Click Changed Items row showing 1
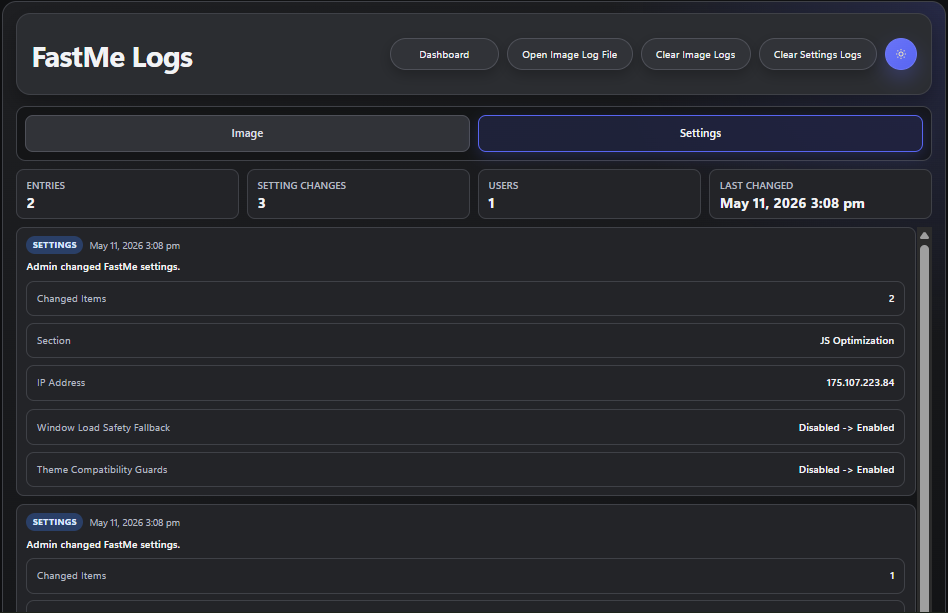Screen dimensions: 948x613 pos(465,576)
